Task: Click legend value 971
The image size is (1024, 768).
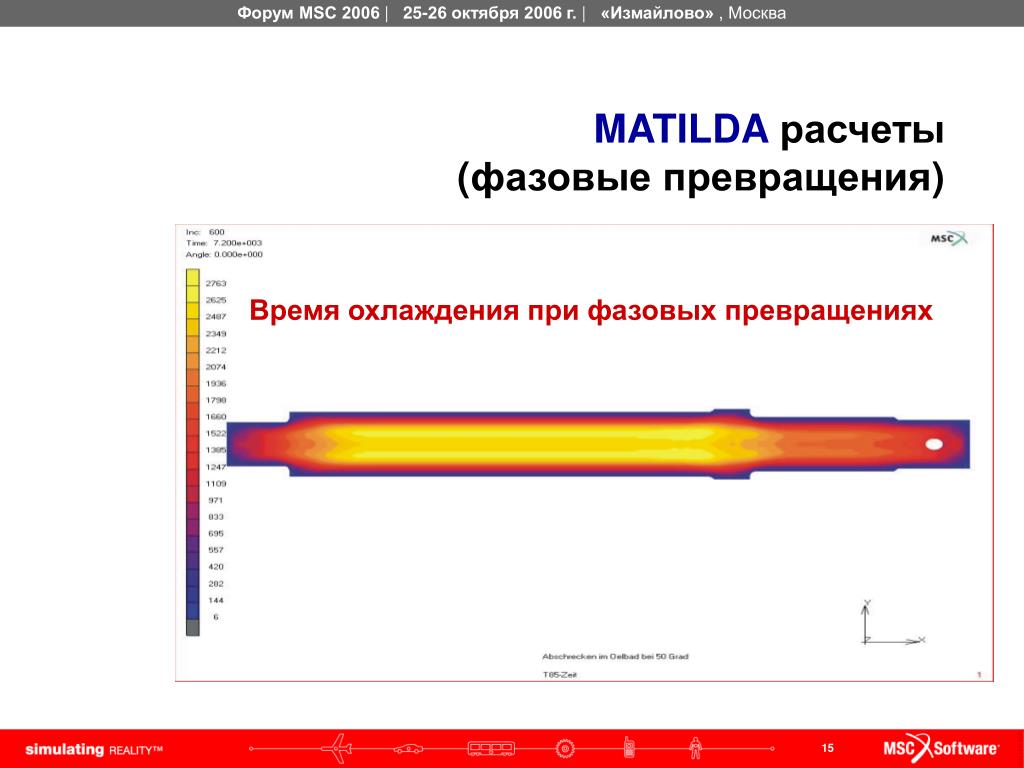Action: tap(216, 500)
